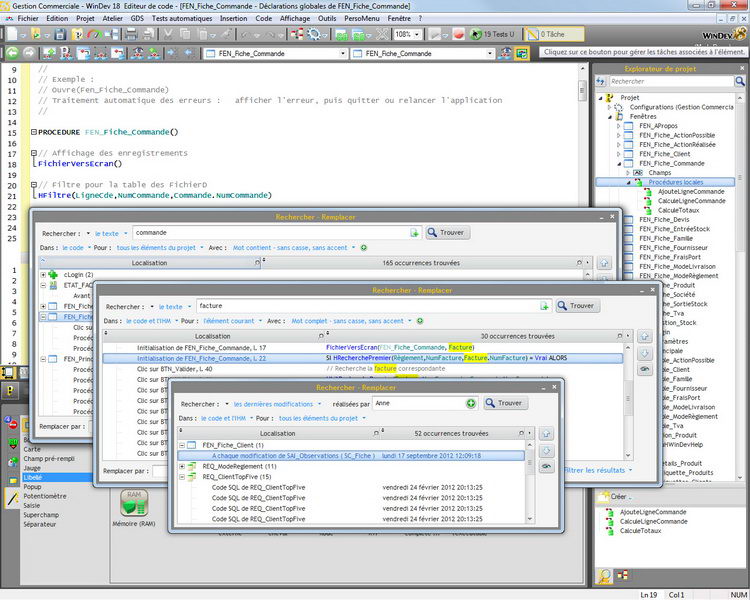Click the up arrow button in Anne search window
The height and width of the screenshot is (600, 750).
pos(546,434)
